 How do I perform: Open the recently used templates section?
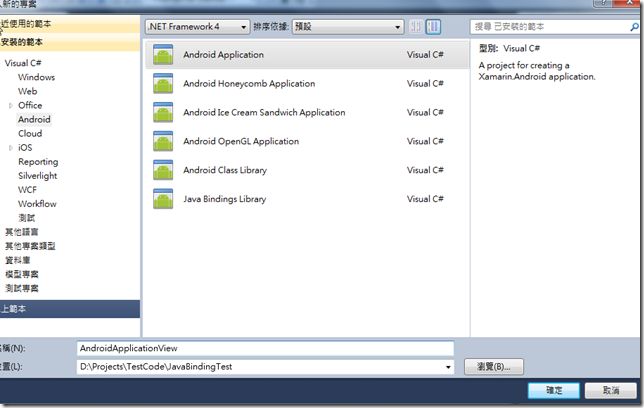pyautogui.click(x=70, y=24)
